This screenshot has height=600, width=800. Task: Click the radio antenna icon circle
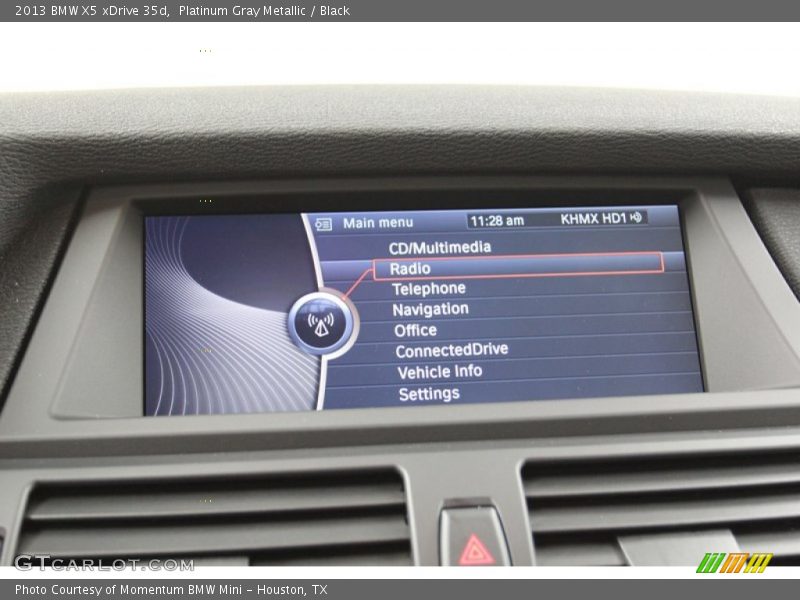(321, 323)
